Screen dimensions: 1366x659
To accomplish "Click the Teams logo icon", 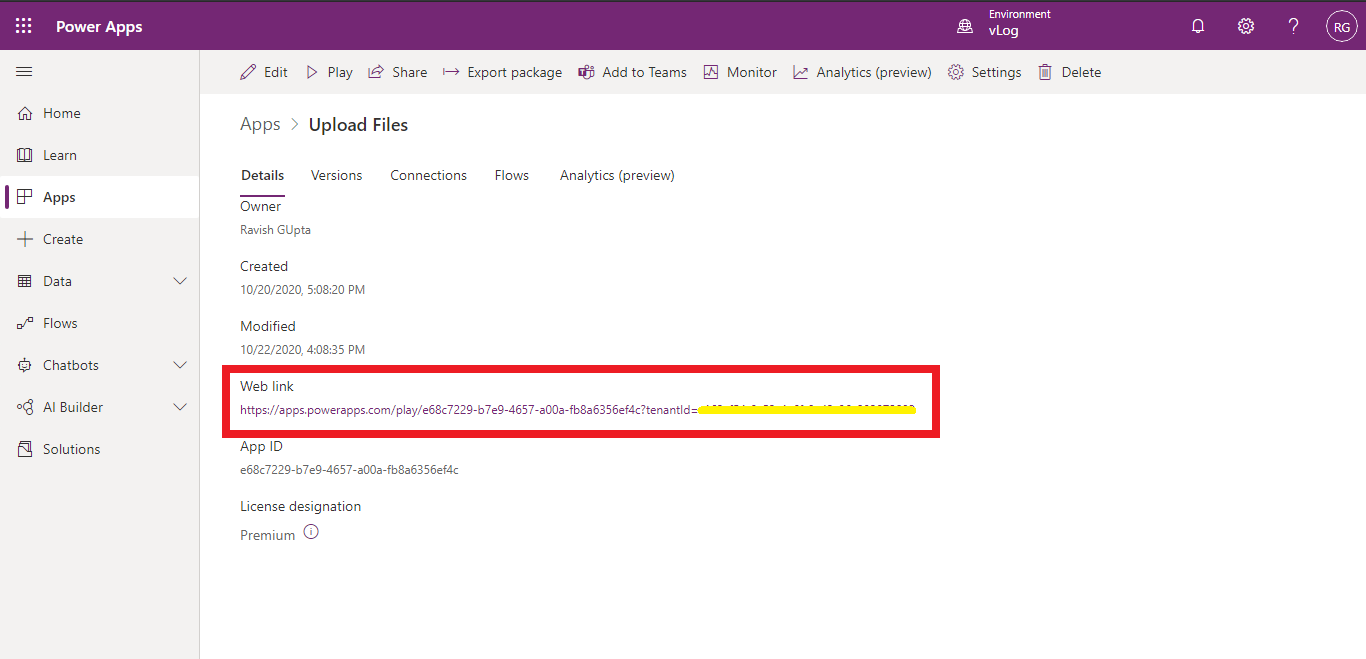I will click(586, 72).
